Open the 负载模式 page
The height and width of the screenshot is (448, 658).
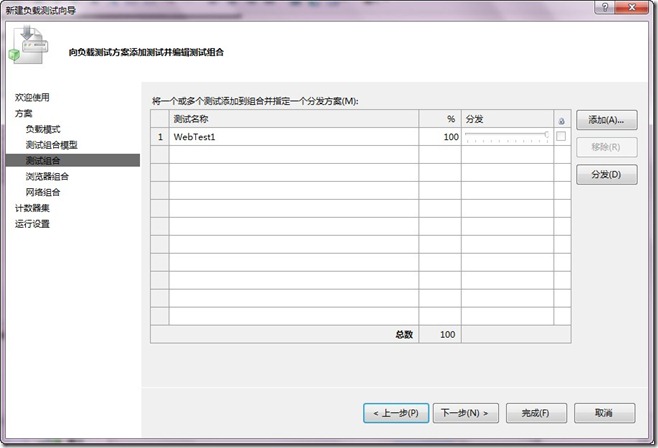tap(43, 129)
